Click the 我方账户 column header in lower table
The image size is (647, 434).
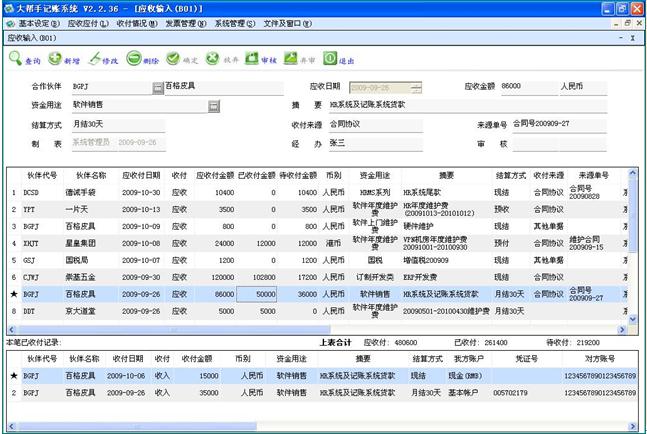468,359
